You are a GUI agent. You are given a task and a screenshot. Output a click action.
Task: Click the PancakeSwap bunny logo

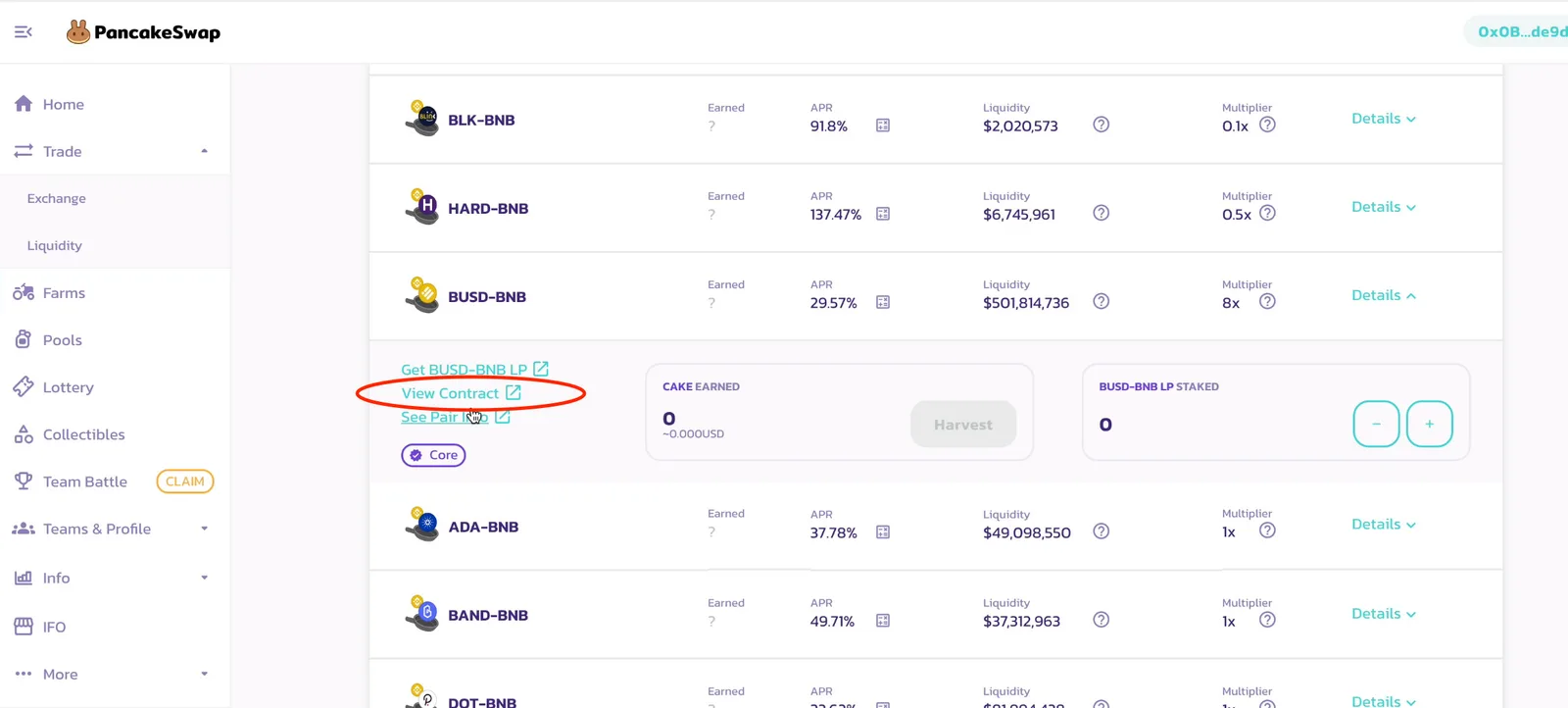pos(78,32)
